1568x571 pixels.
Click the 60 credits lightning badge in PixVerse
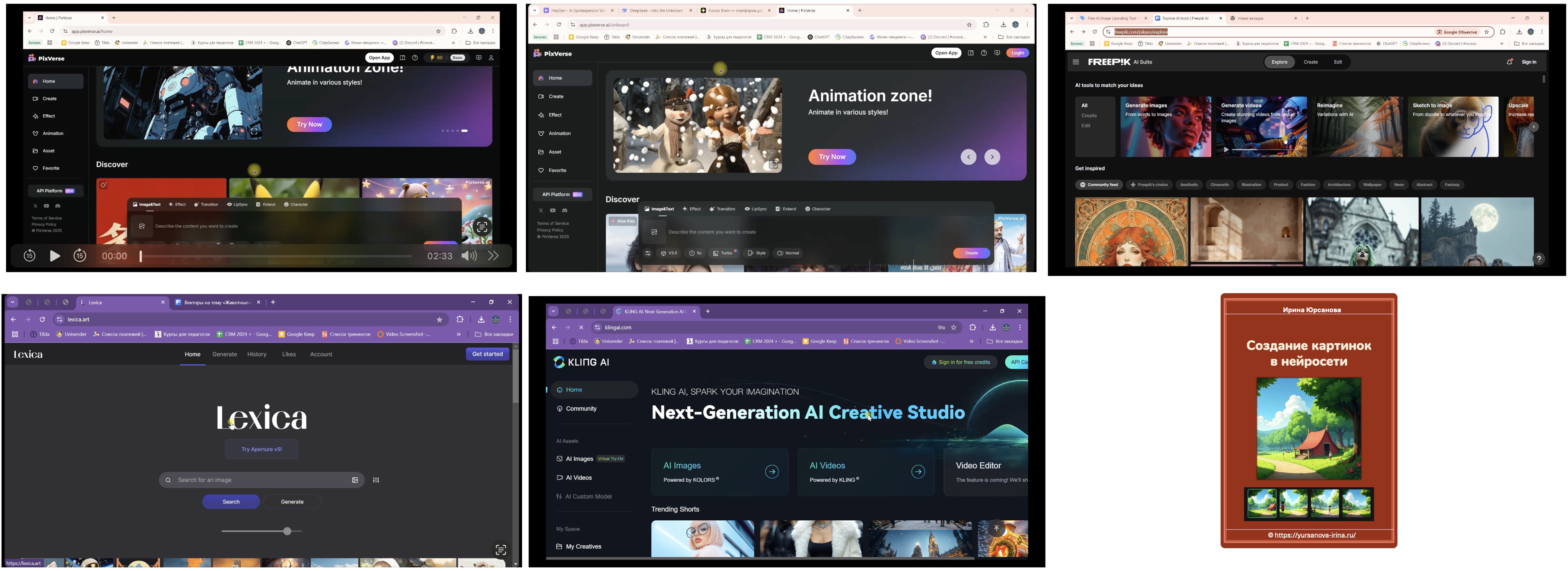pos(436,58)
